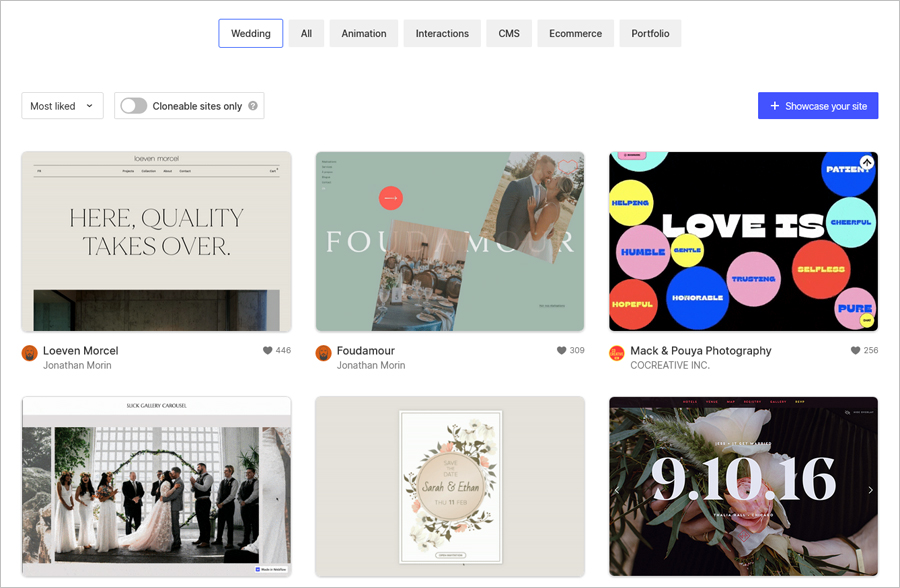Screen dimensions: 900x588
Task: Switch to the Animation category tab
Action: (x=364, y=33)
